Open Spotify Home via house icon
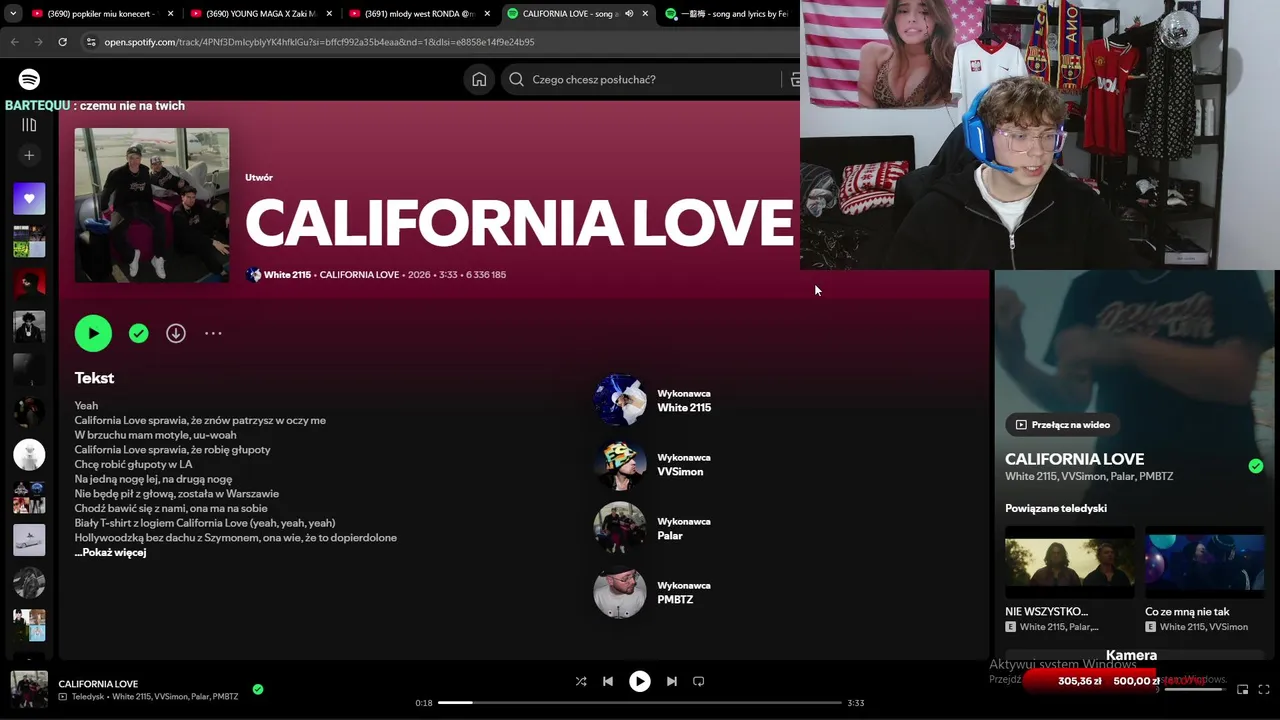This screenshot has width=1280, height=720. point(479,79)
